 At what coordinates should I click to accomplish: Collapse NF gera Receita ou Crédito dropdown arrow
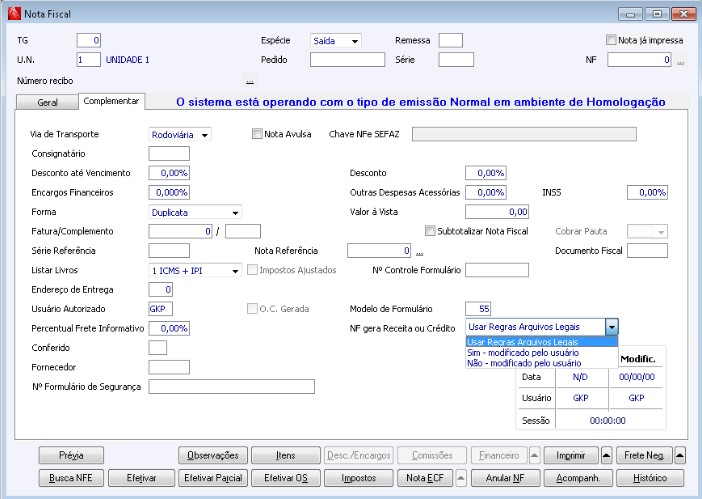tap(612, 327)
